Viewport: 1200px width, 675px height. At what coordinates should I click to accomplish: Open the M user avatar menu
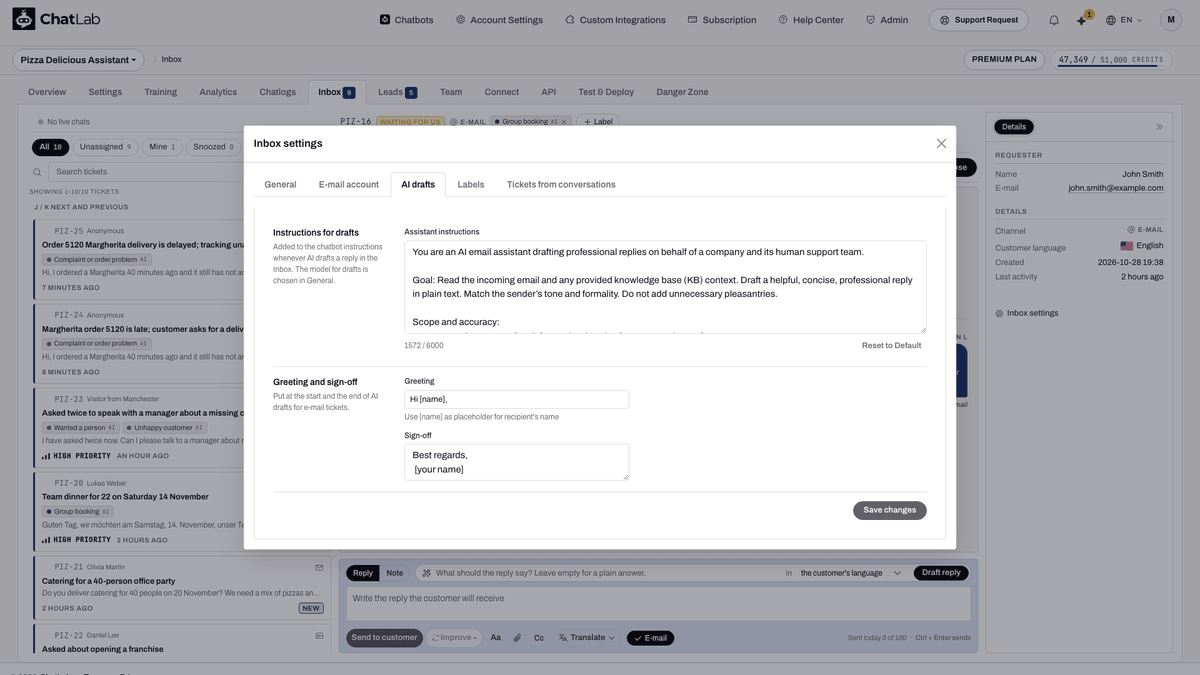[x=1170, y=20]
